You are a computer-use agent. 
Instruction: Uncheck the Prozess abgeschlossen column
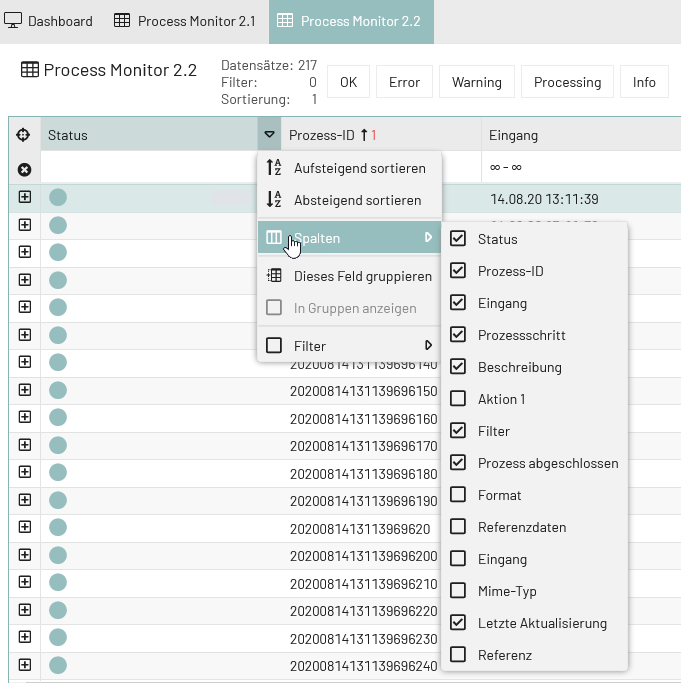458,463
